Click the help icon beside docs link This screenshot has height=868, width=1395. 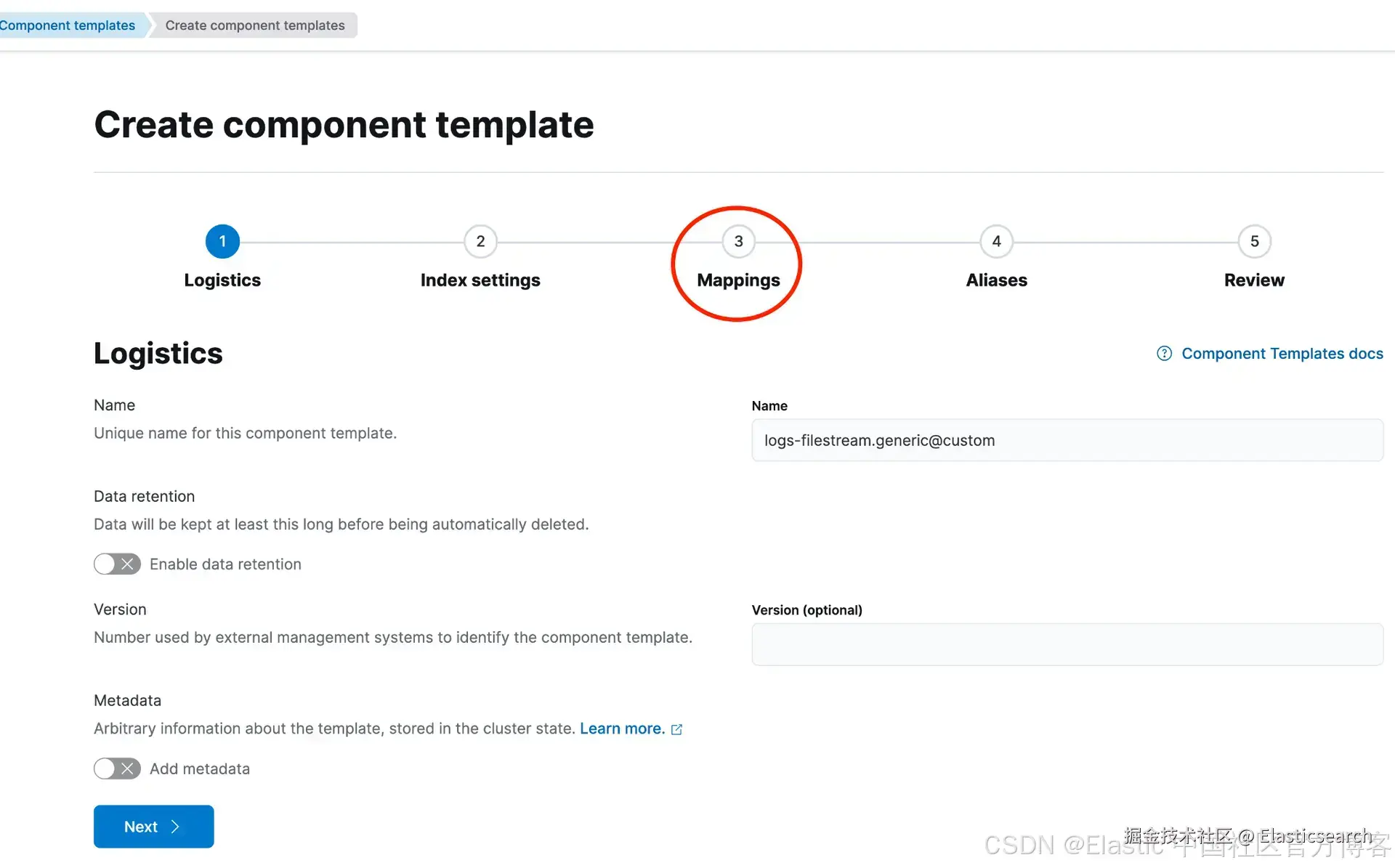[x=1164, y=354]
